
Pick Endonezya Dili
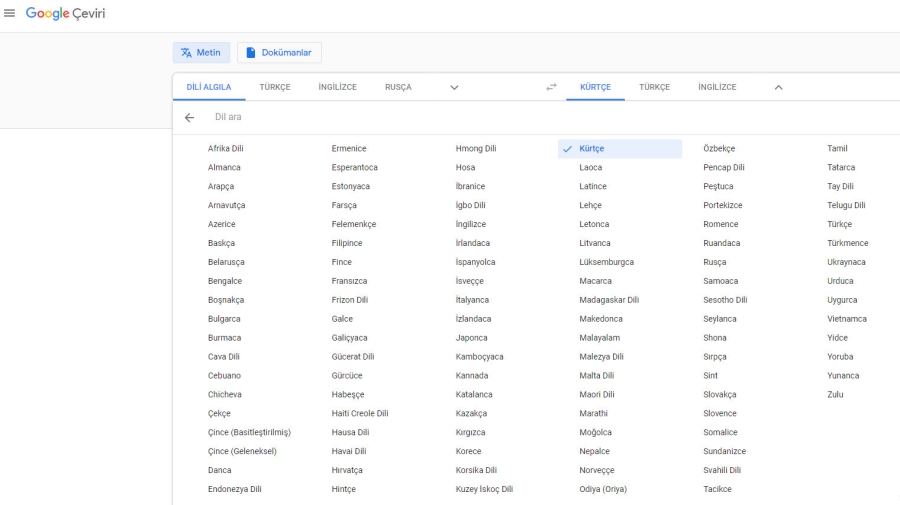[x=235, y=490]
